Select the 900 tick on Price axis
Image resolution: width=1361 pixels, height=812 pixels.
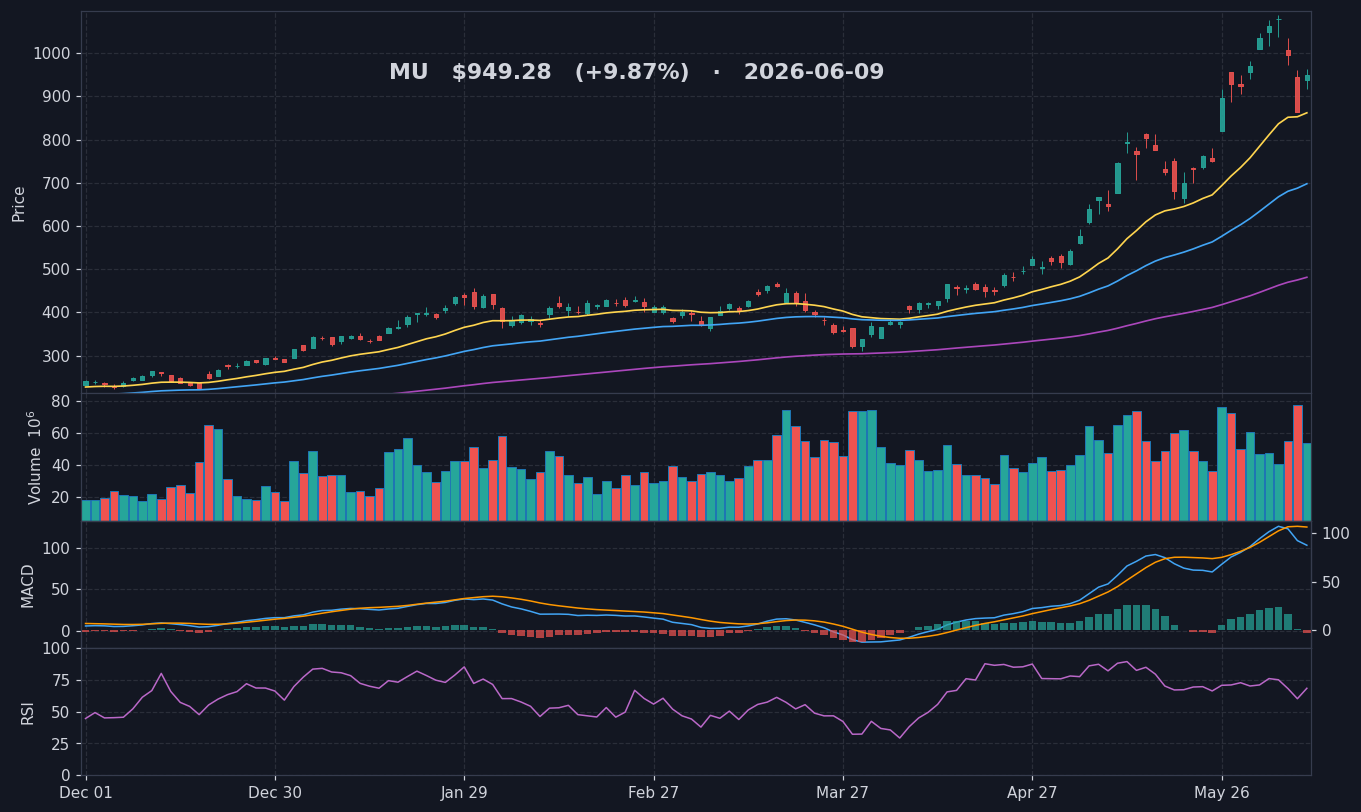tap(56, 97)
